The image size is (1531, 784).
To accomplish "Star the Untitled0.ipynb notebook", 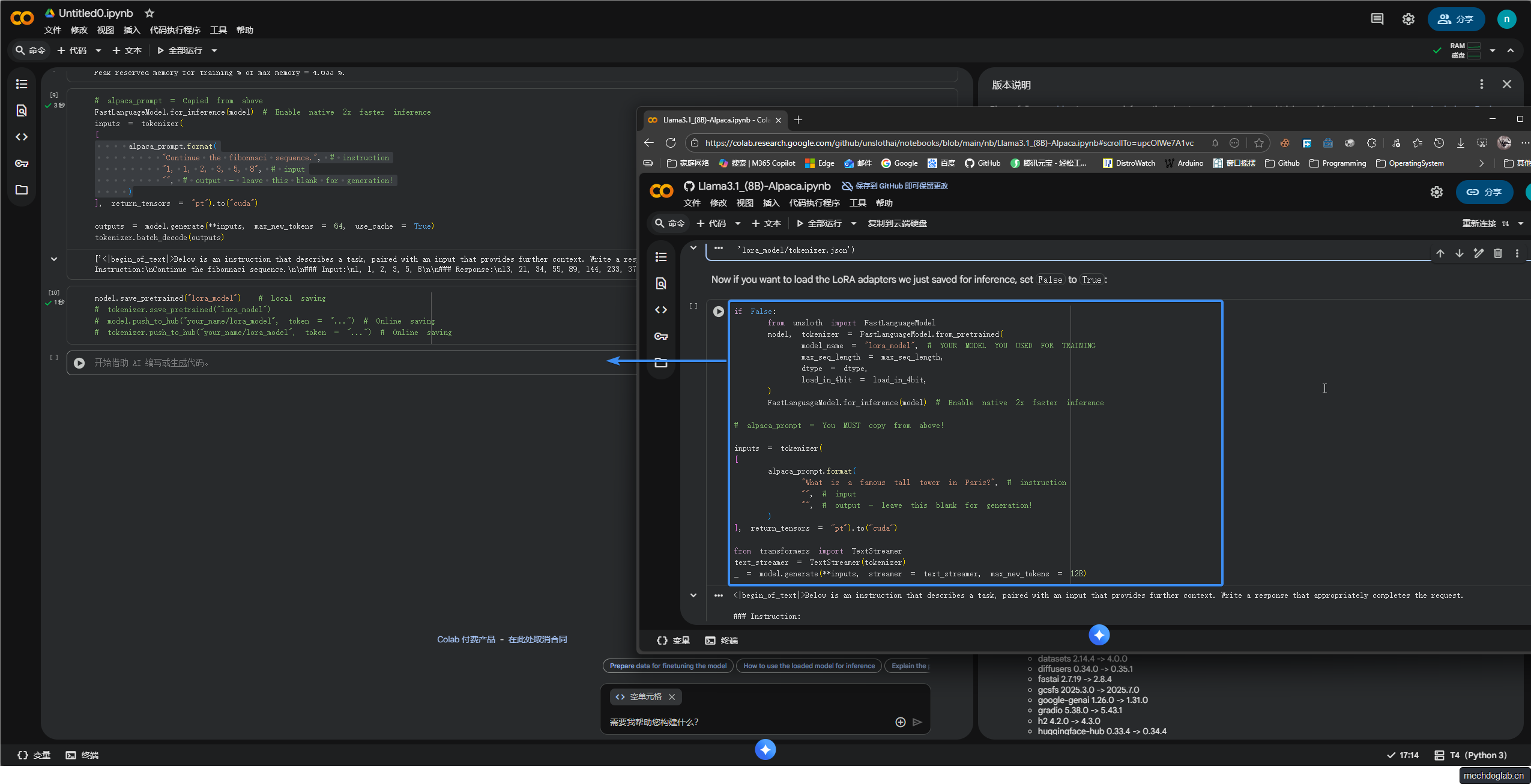I will pos(149,13).
